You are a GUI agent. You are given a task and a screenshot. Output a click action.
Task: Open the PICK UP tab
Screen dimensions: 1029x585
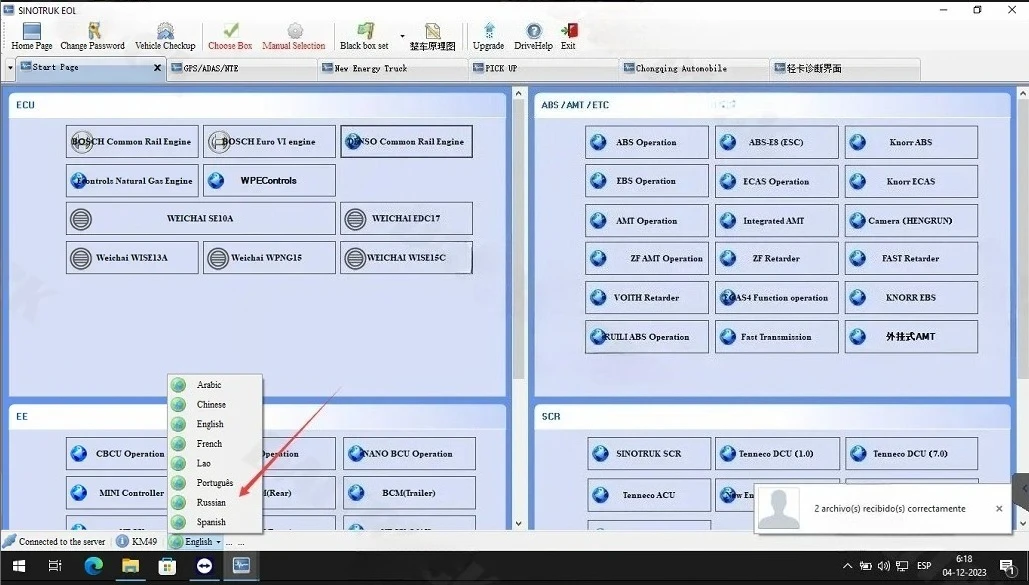[x=543, y=68]
